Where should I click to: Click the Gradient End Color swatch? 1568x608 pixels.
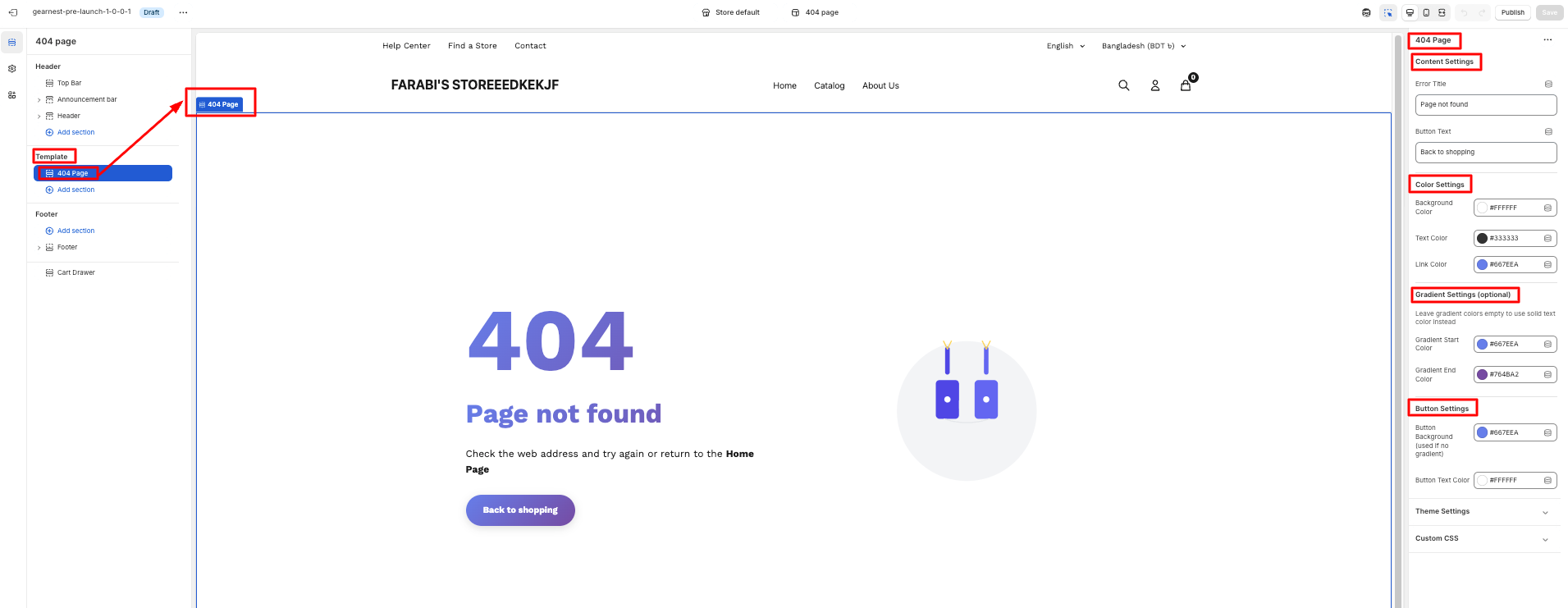pyautogui.click(x=1482, y=375)
